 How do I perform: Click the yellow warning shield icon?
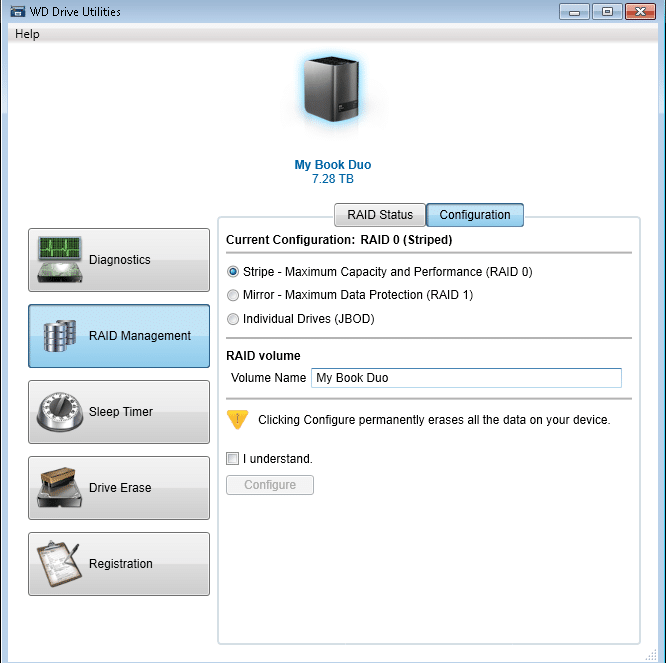pos(237,420)
